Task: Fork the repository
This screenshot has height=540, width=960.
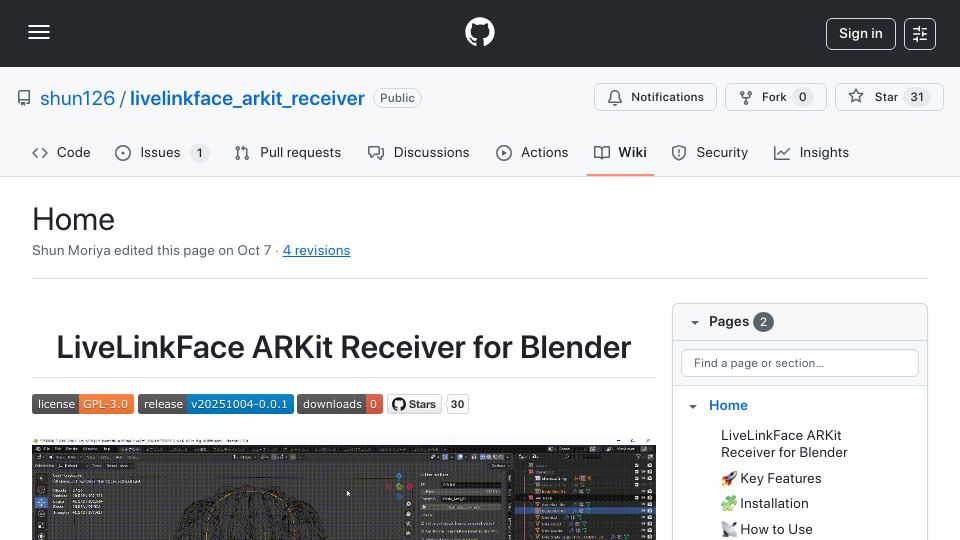Action: [776, 97]
